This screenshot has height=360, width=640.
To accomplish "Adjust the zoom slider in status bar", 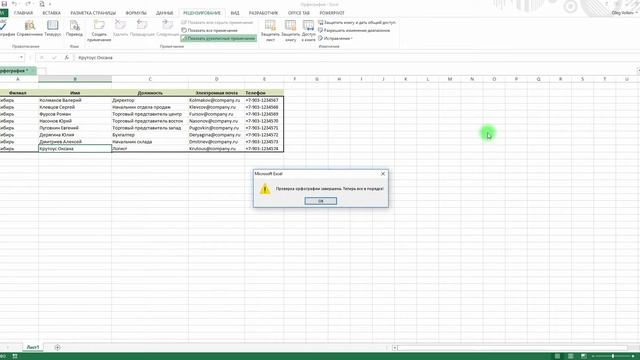I will (613, 356).
